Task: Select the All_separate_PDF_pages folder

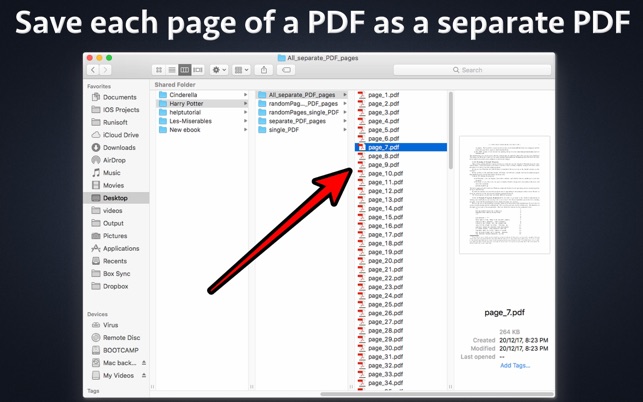Action: point(303,95)
